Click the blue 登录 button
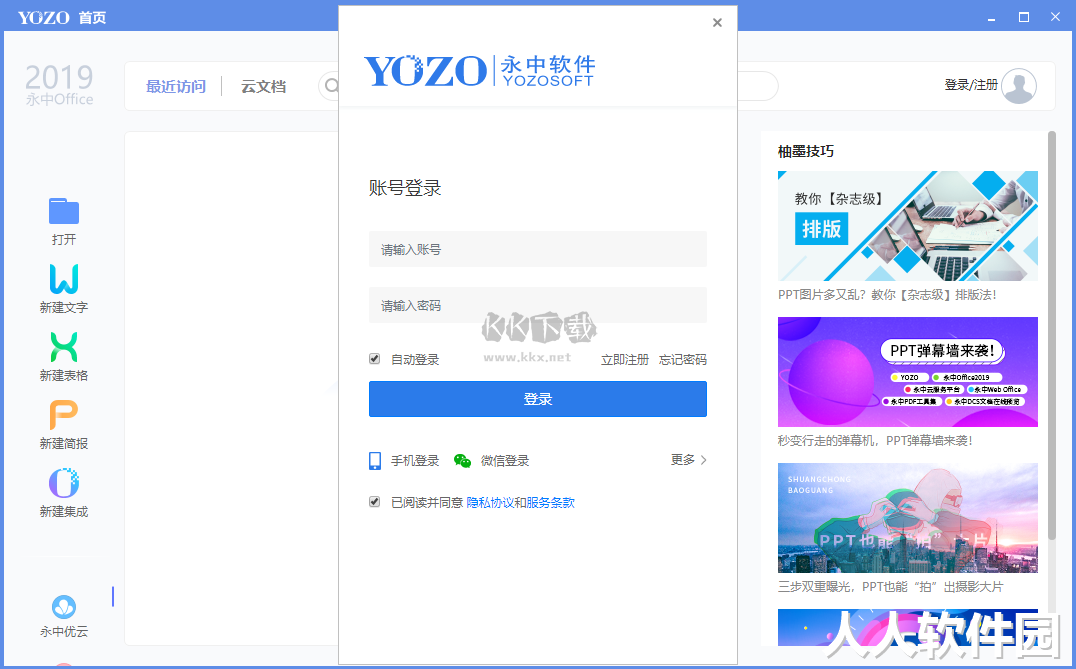 click(538, 399)
